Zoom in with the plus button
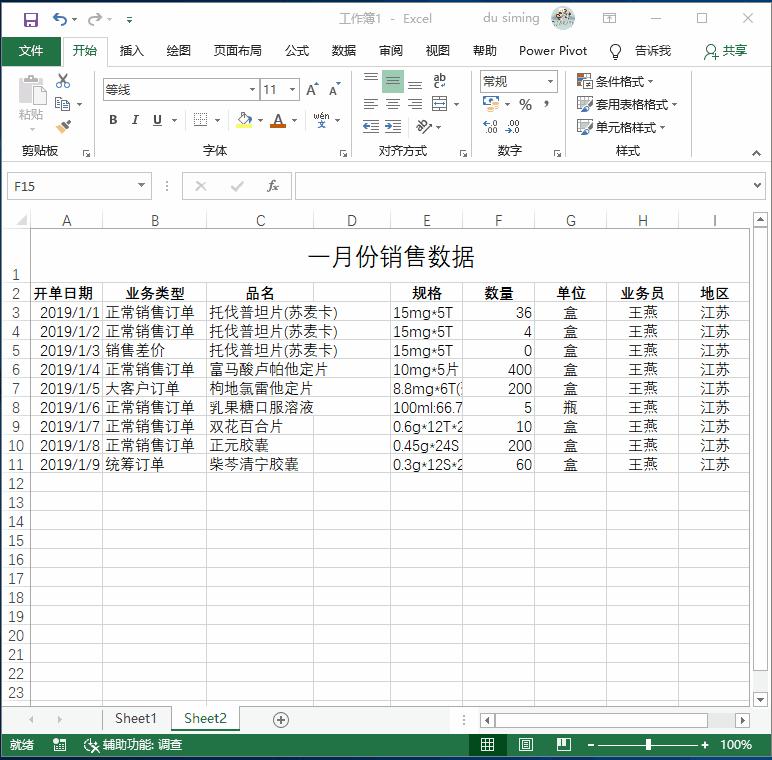The width and height of the screenshot is (772, 760). point(705,745)
